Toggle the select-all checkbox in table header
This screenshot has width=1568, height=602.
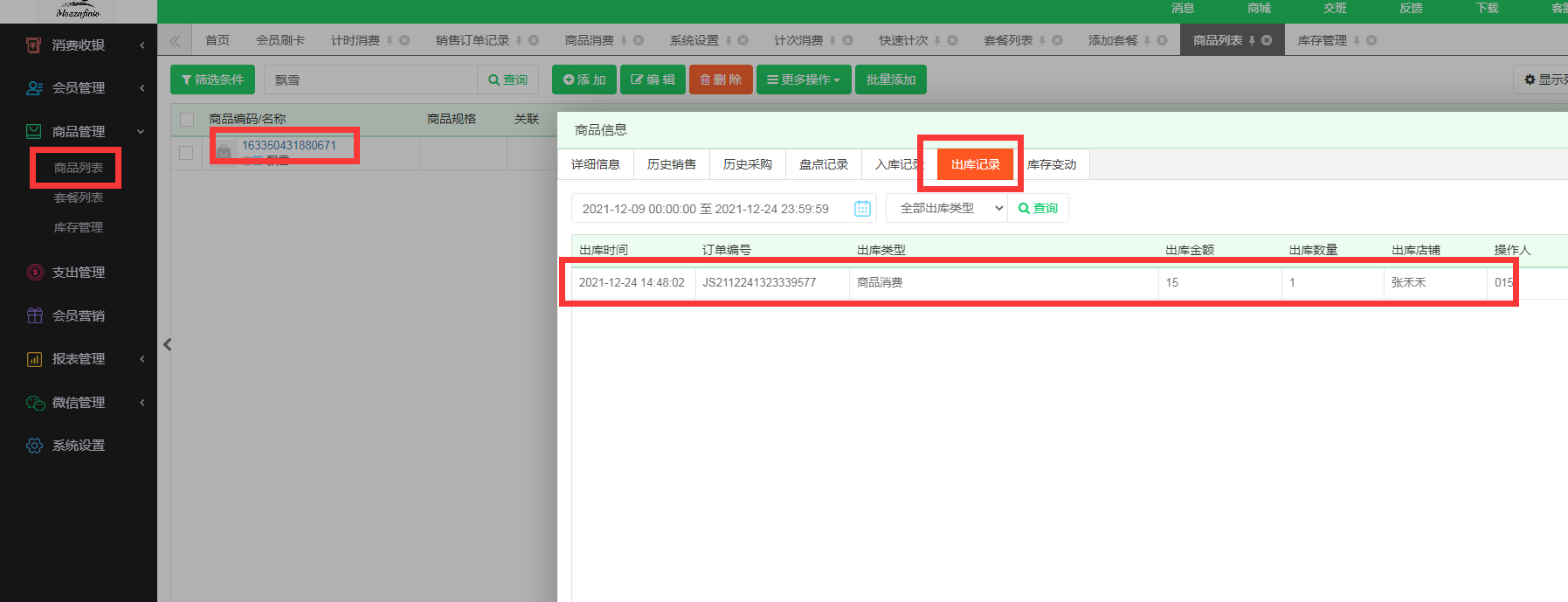tap(187, 120)
